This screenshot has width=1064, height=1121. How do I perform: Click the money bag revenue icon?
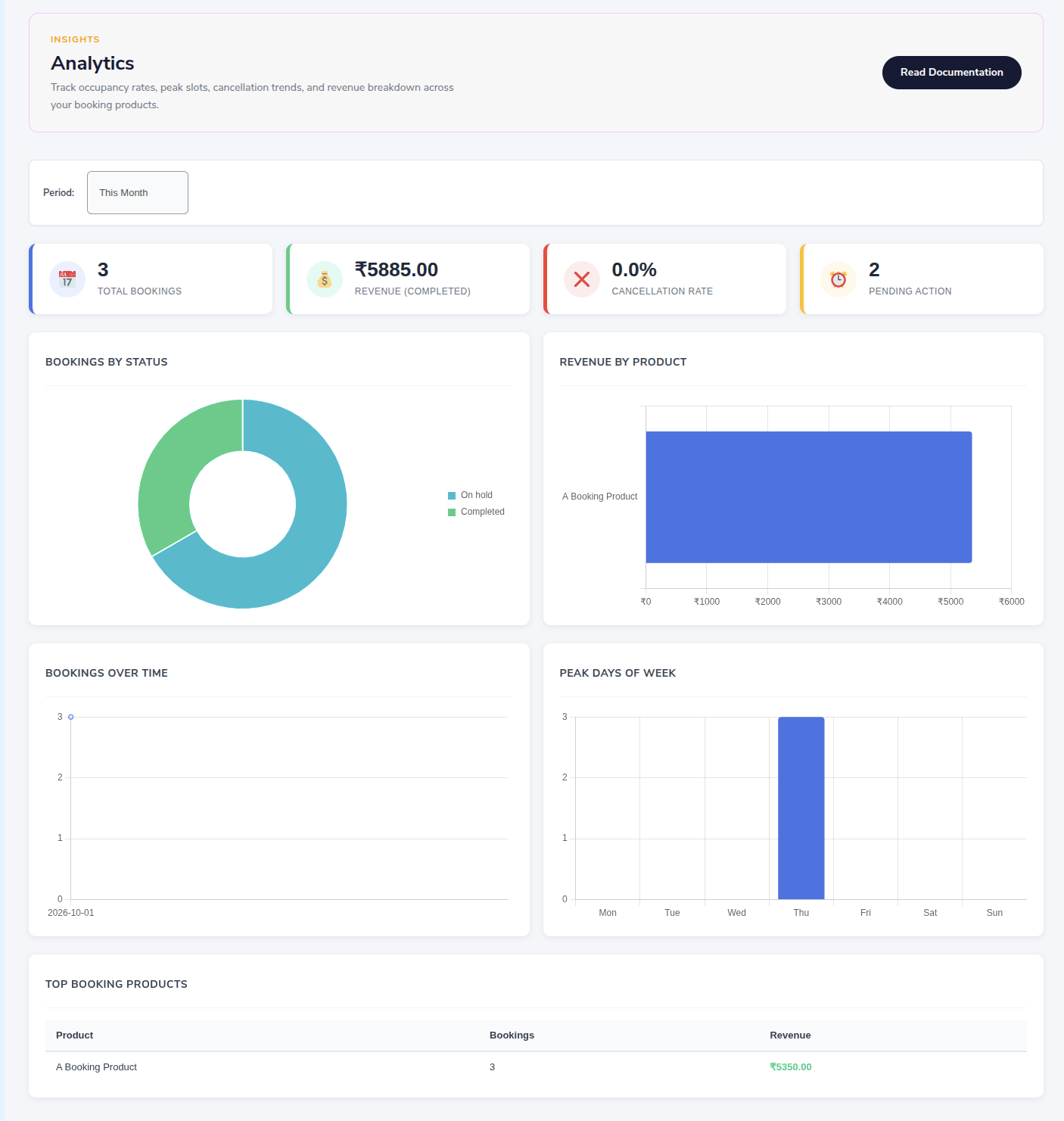[x=325, y=279]
